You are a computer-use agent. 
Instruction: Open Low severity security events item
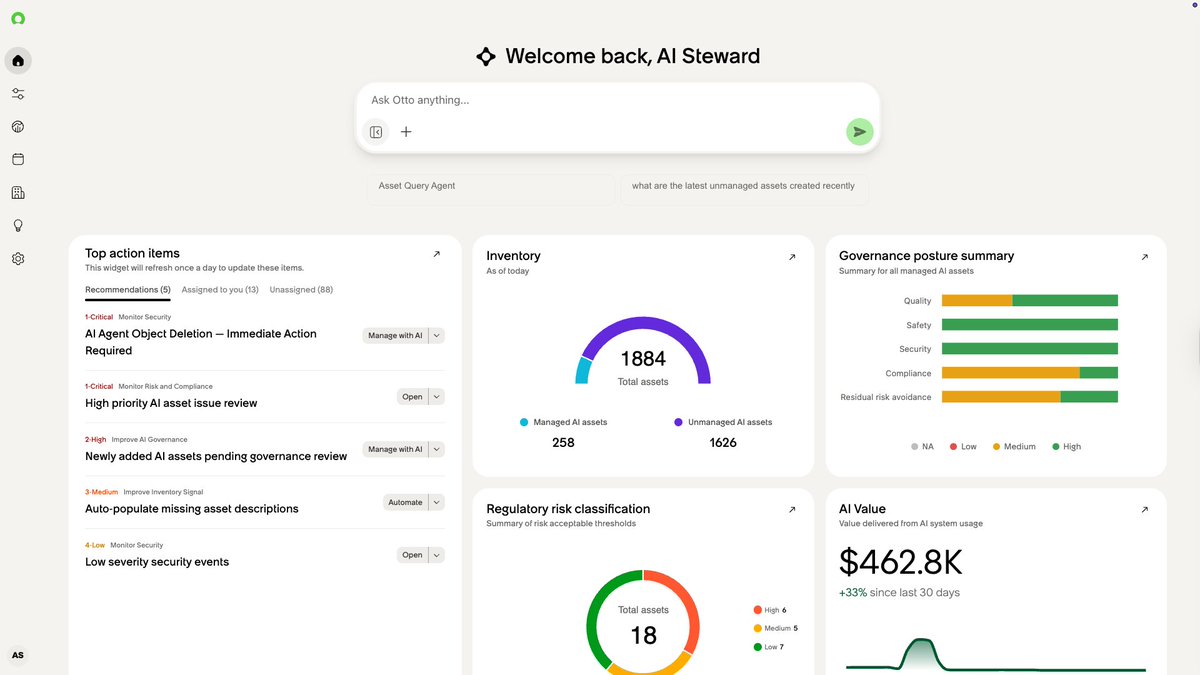click(x=157, y=562)
